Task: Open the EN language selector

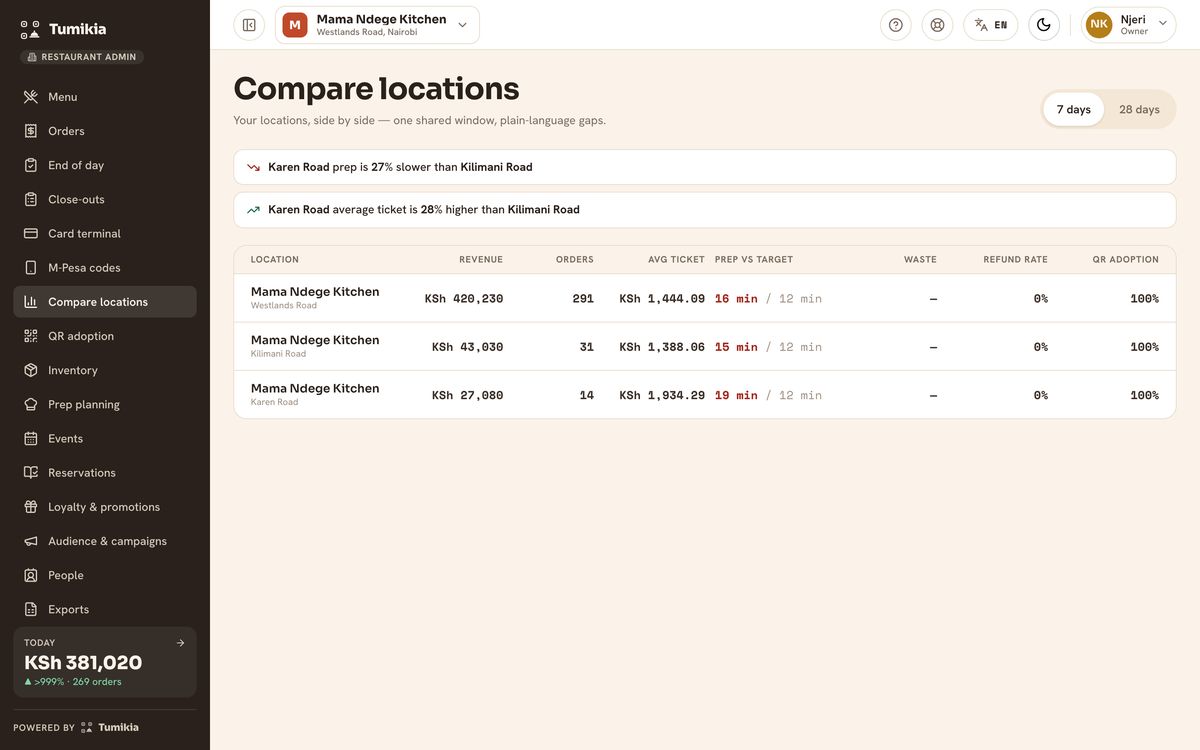Action: pyautogui.click(x=991, y=25)
